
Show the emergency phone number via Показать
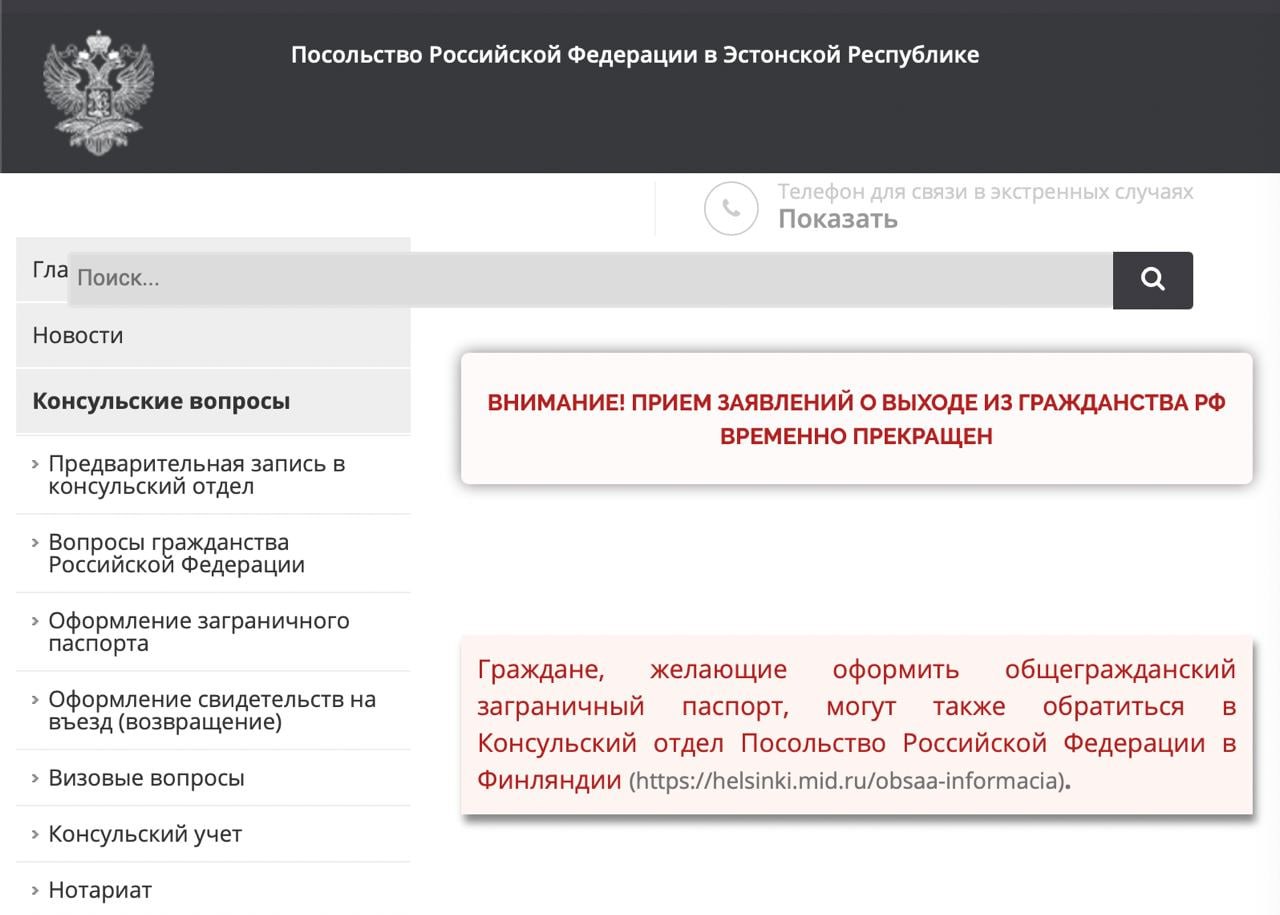pyautogui.click(x=837, y=219)
